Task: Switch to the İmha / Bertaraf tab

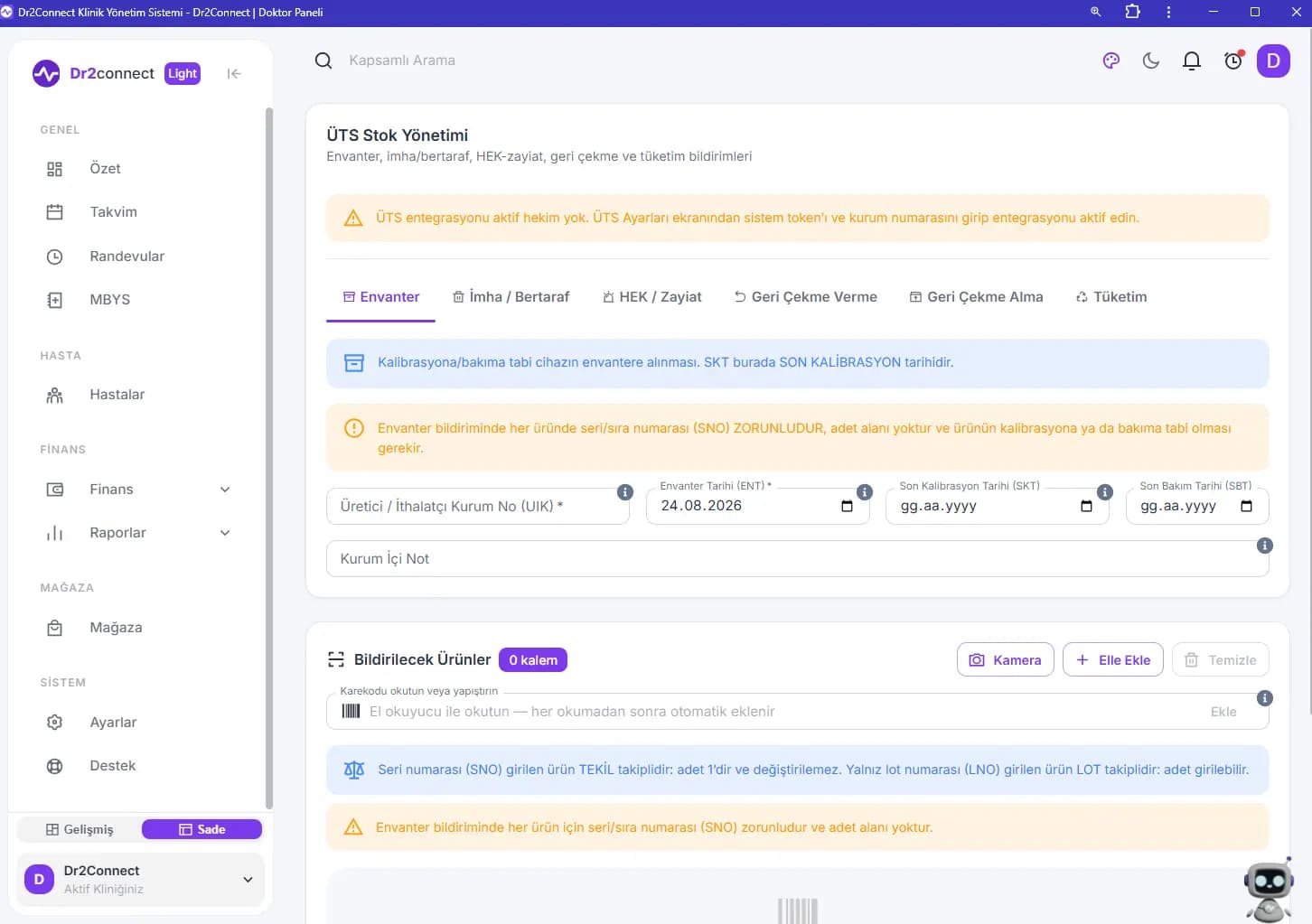Action: pyautogui.click(x=511, y=297)
